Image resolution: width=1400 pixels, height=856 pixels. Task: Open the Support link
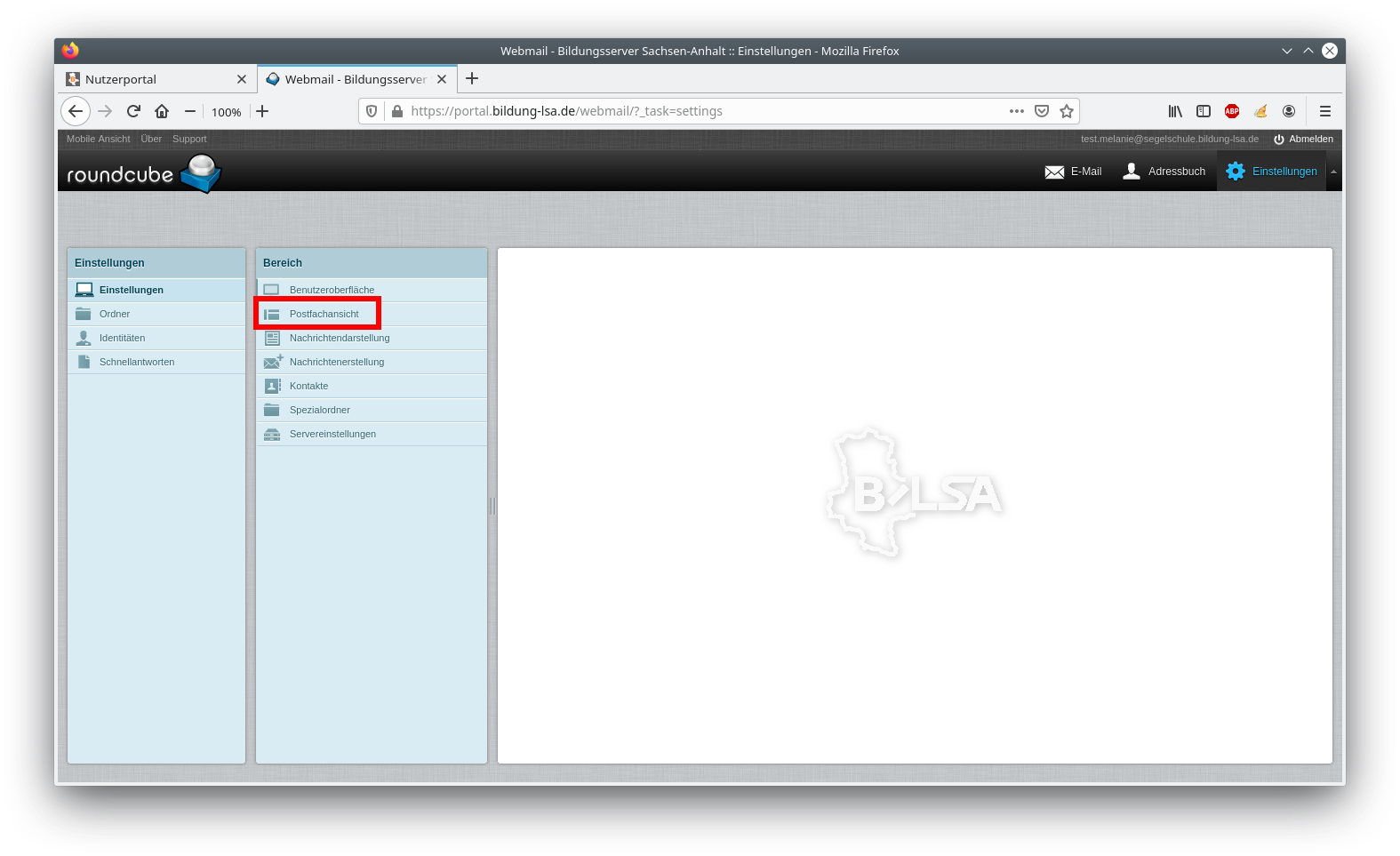(x=189, y=139)
